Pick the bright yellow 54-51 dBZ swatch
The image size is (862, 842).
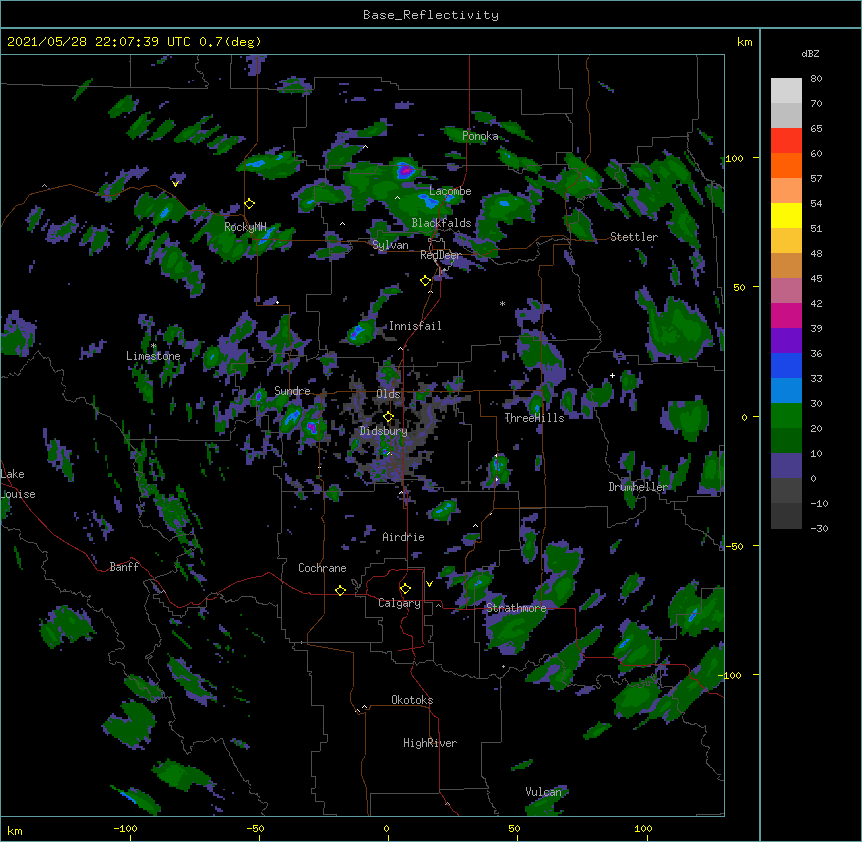click(786, 215)
